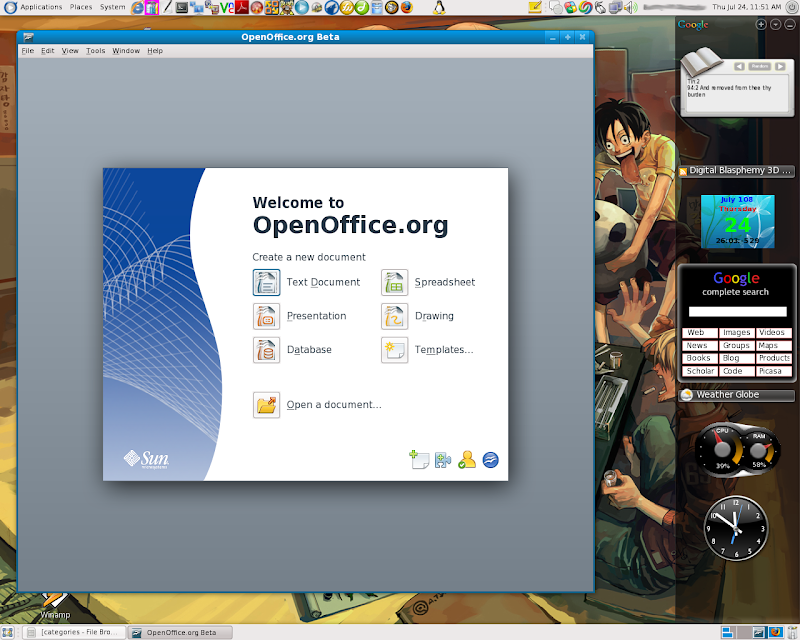Viewport: 800px width, 640px height.
Task: Open the View menu
Action: [70, 51]
